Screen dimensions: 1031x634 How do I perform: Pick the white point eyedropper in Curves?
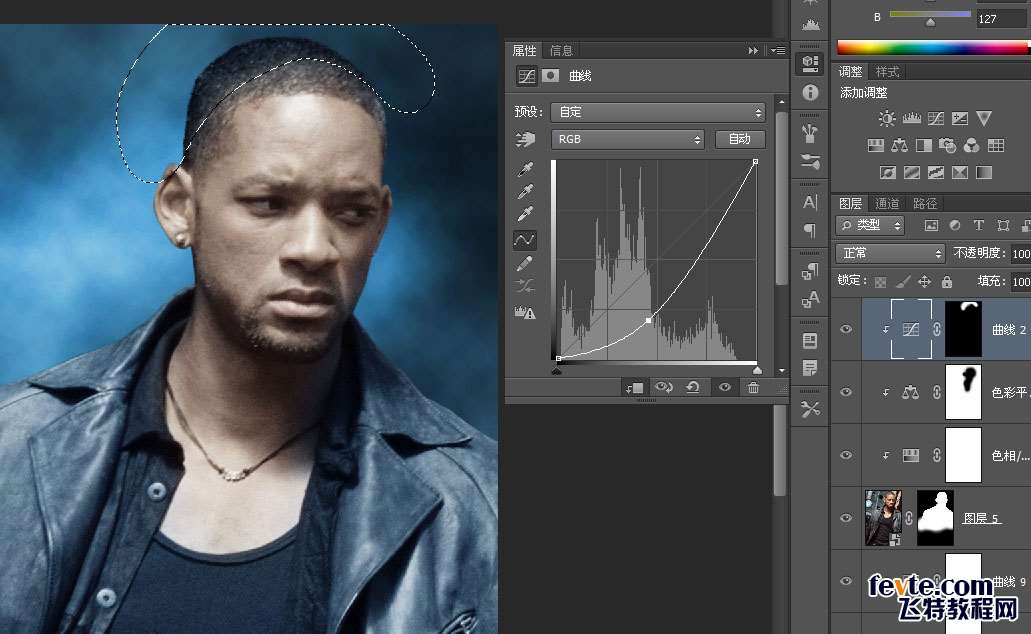pyautogui.click(x=525, y=213)
